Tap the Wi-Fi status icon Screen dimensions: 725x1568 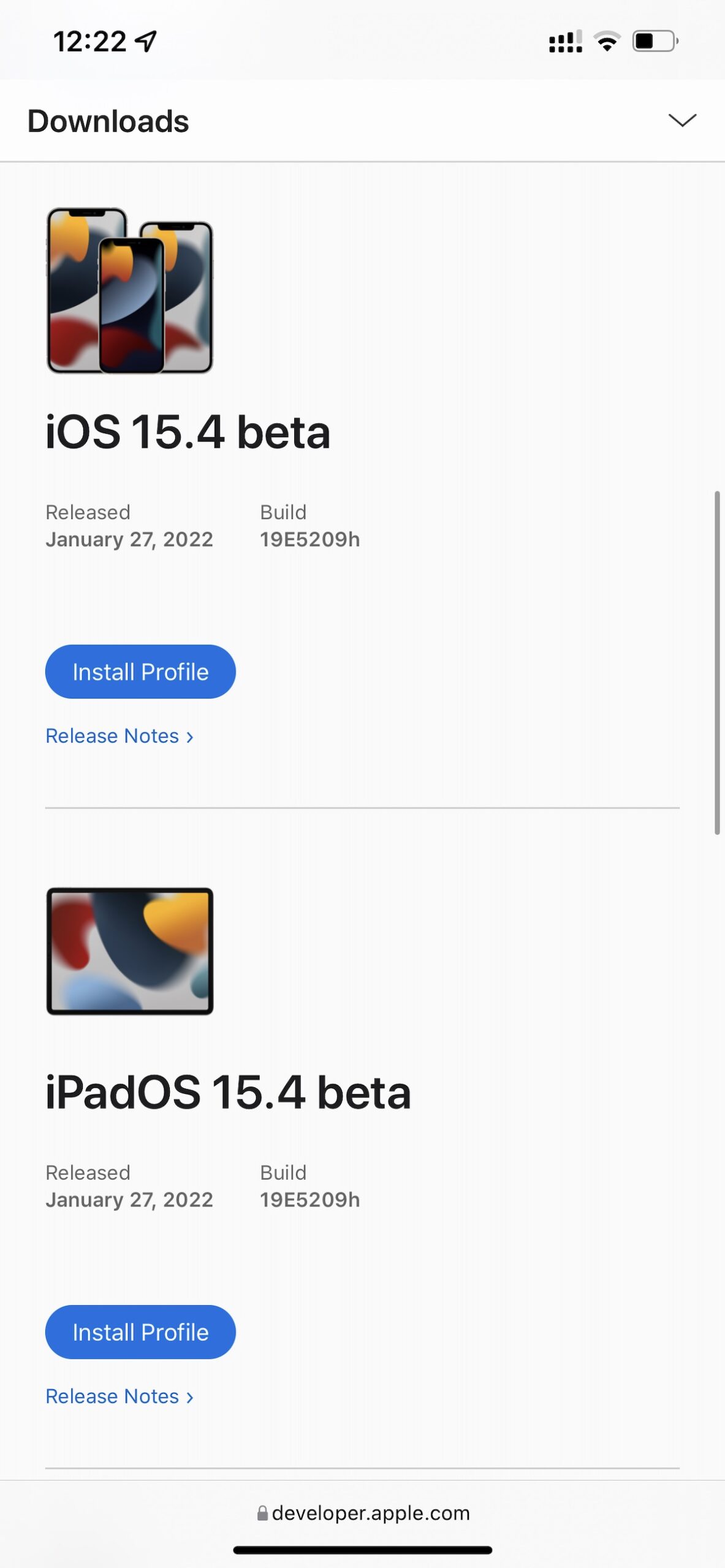(x=607, y=41)
